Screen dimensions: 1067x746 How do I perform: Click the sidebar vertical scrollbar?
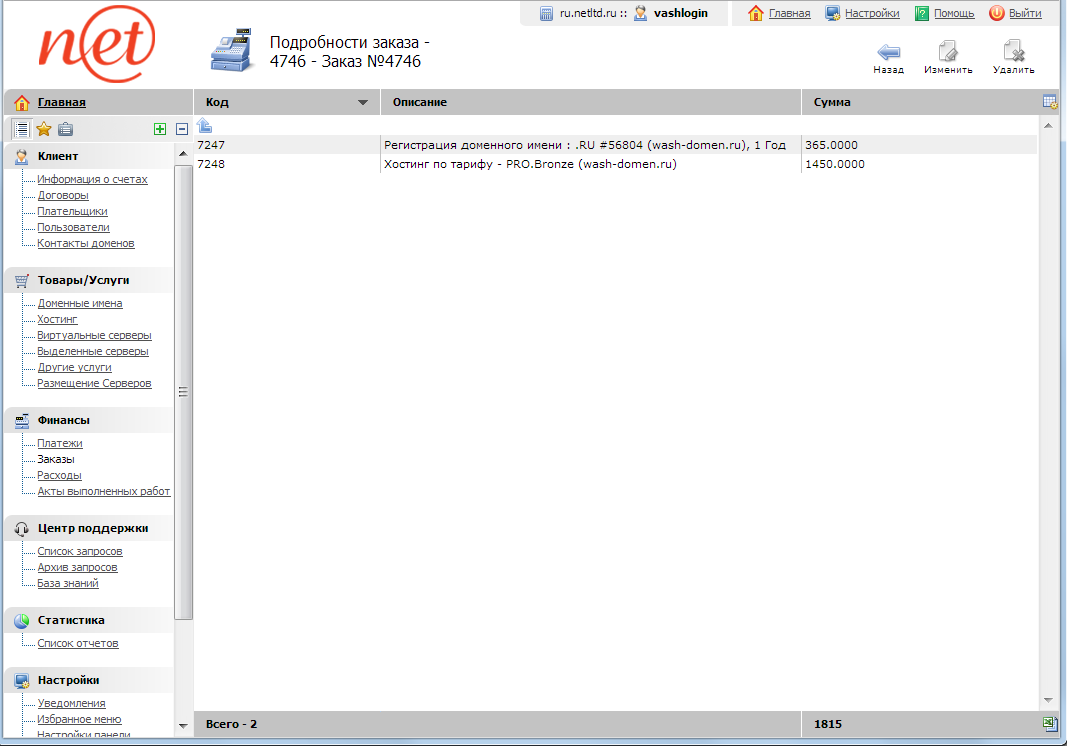pos(183,390)
